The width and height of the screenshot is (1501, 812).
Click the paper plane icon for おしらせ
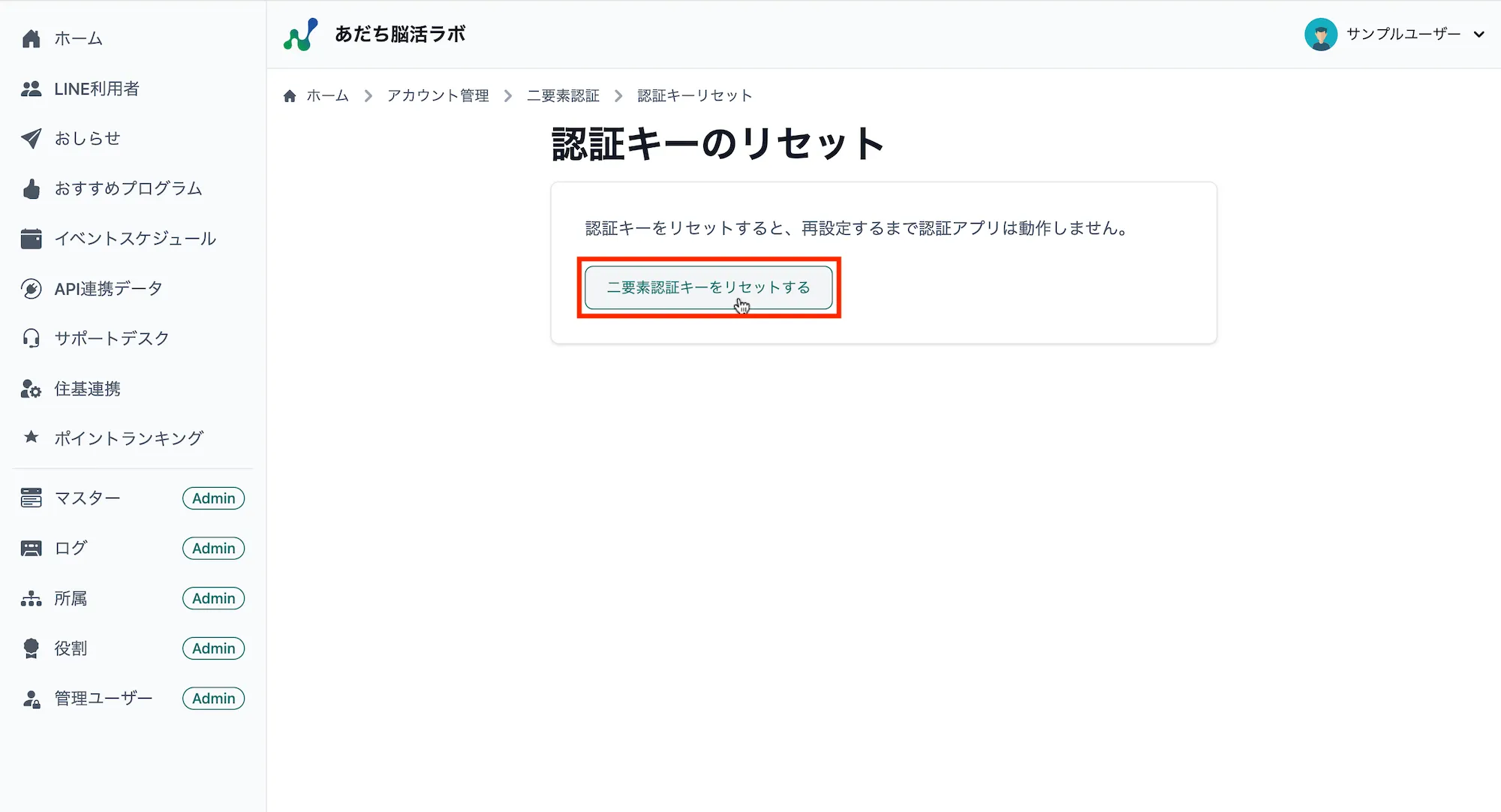(x=31, y=138)
